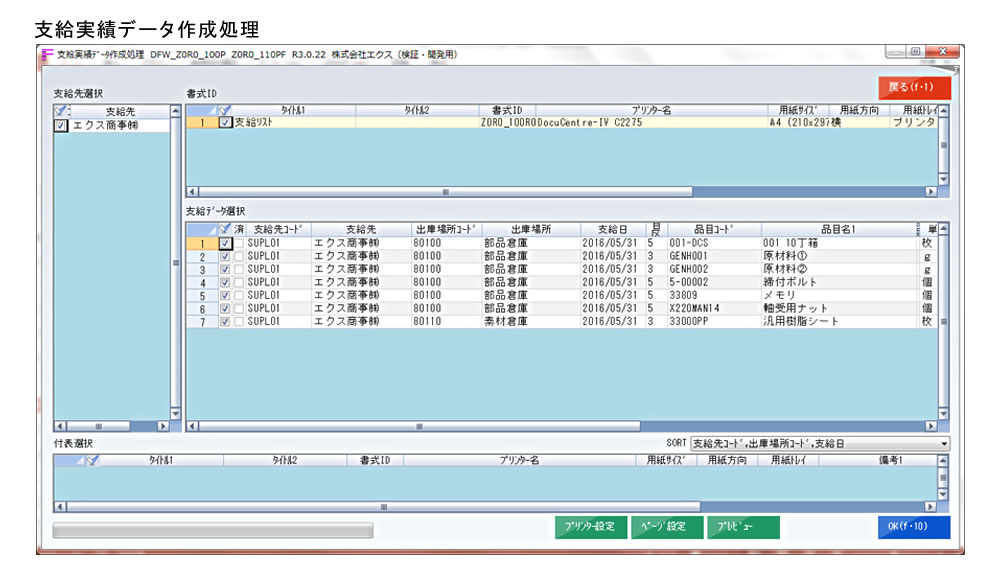Viewport: 1000px width, 573px height.
Task: Click the 汎用樹脂シート item name cell
Action: 838,322
